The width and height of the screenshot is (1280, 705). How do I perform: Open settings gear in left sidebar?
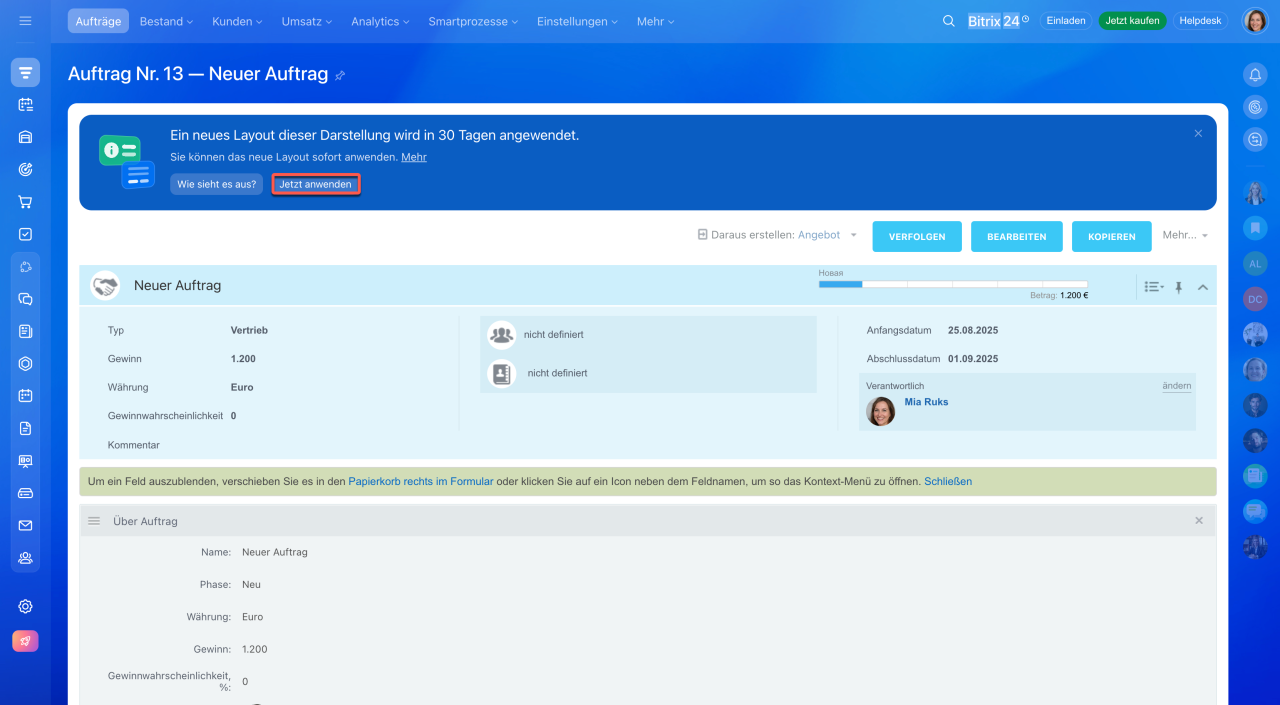click(25, 606)
